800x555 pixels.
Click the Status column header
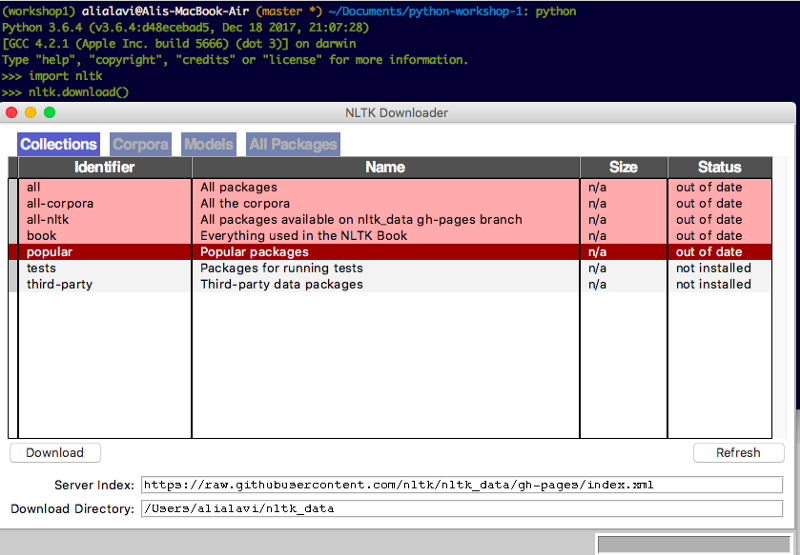(719, 167)
